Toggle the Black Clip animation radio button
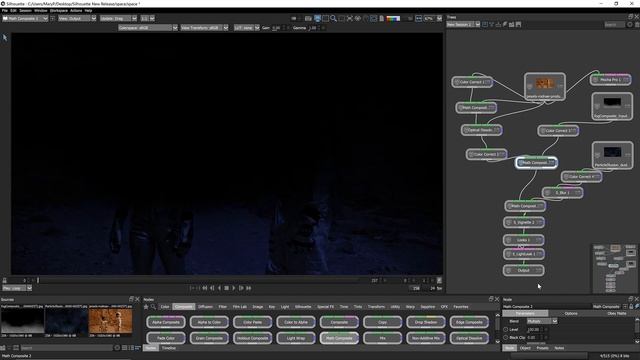Screen dimensions: 640x360 coord(506,338)
